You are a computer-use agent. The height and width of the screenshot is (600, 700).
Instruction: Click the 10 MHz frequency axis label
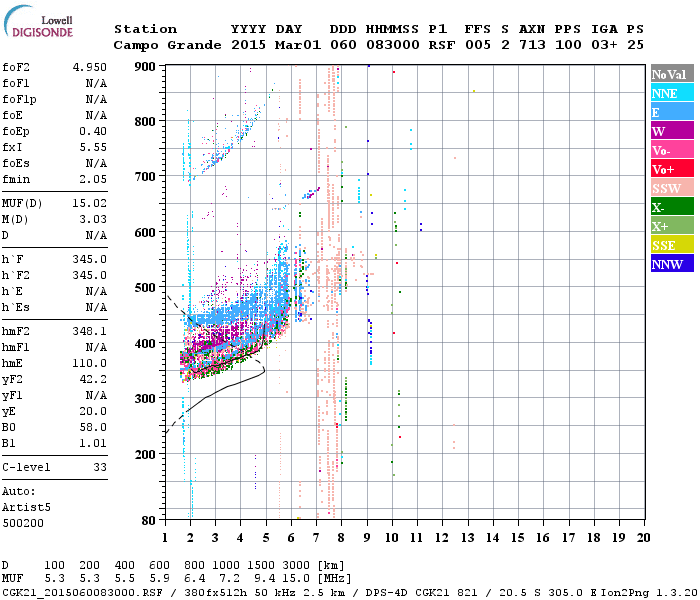pyautogui.click(x=392, y=538)
